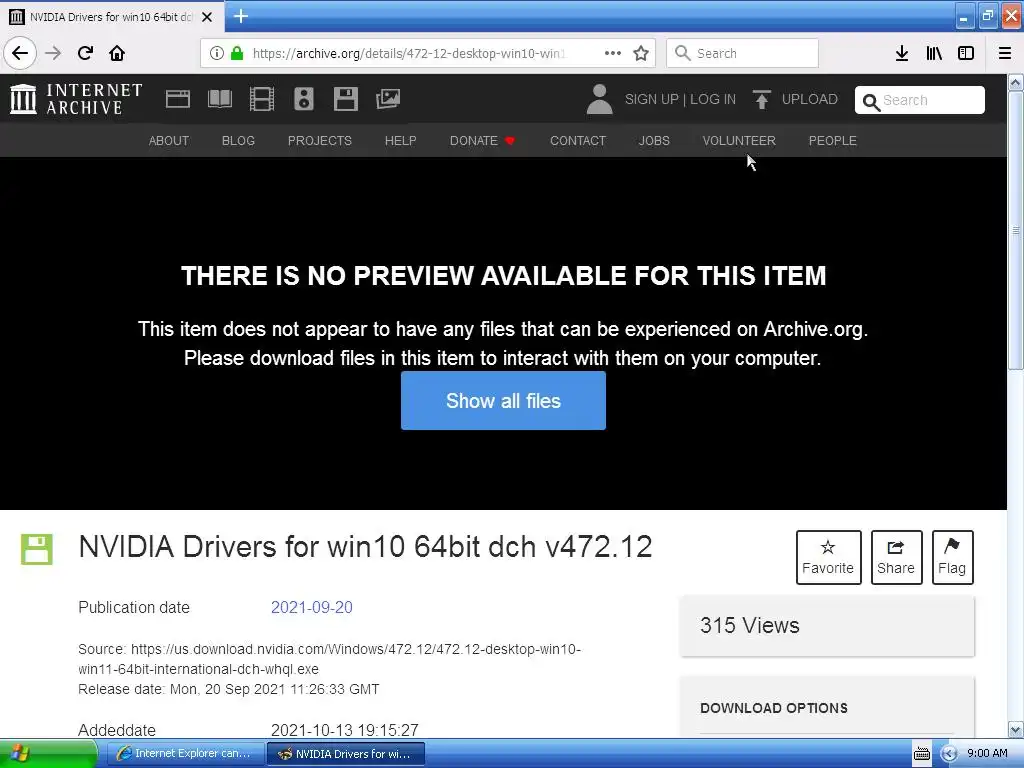The image size is (1024, 768).
Task: Click the Flag button
Action: pos(952,557)
